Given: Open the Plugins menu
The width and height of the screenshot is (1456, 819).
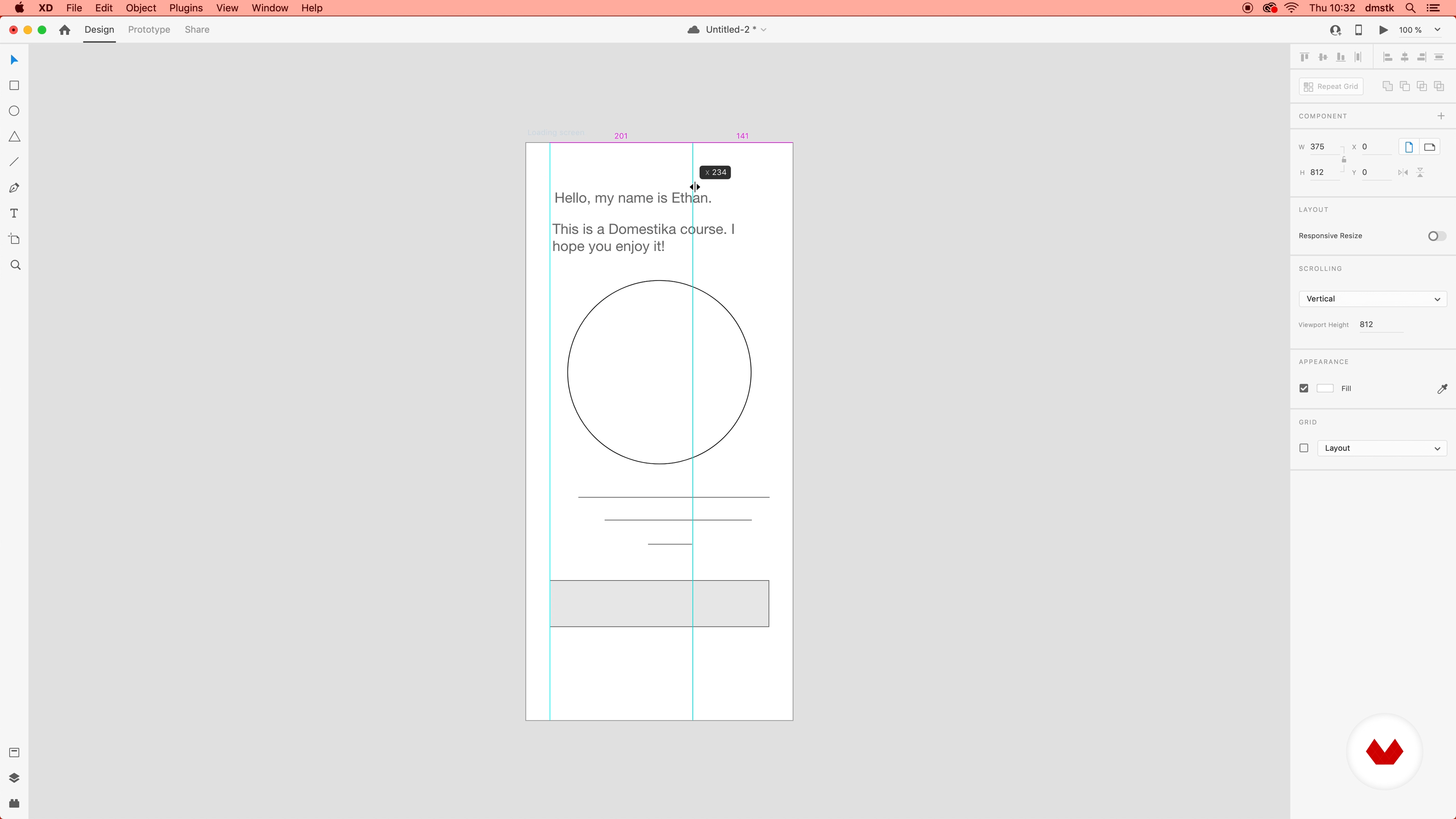Looking at the screenshot, I should point(186,8).
